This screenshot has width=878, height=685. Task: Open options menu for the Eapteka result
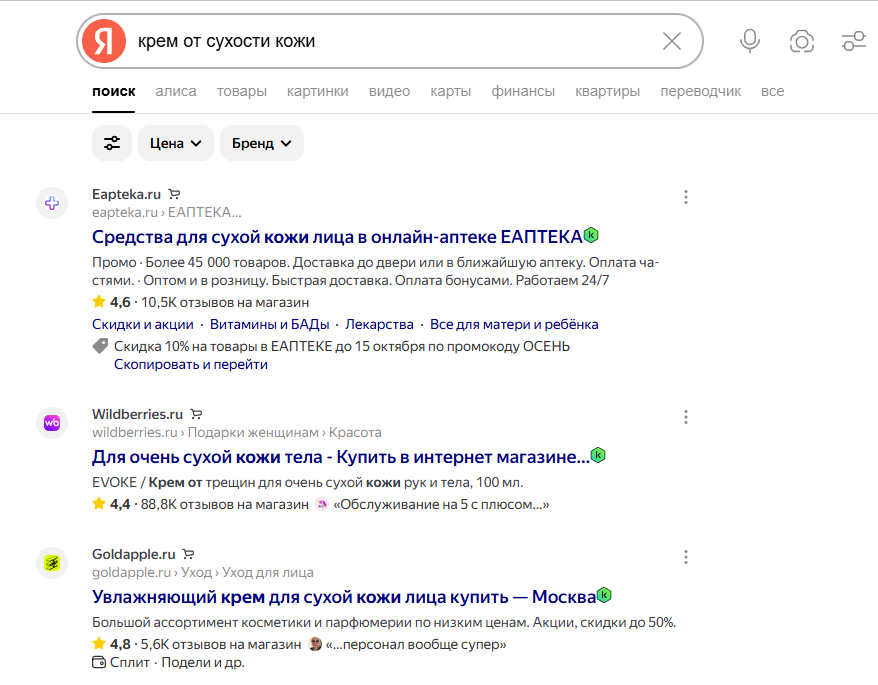pos(686,197)
